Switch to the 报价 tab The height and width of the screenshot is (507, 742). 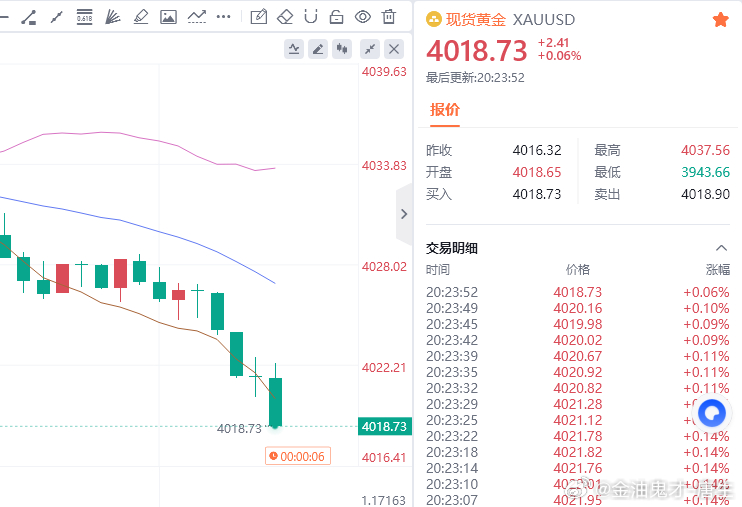(445, 110)
